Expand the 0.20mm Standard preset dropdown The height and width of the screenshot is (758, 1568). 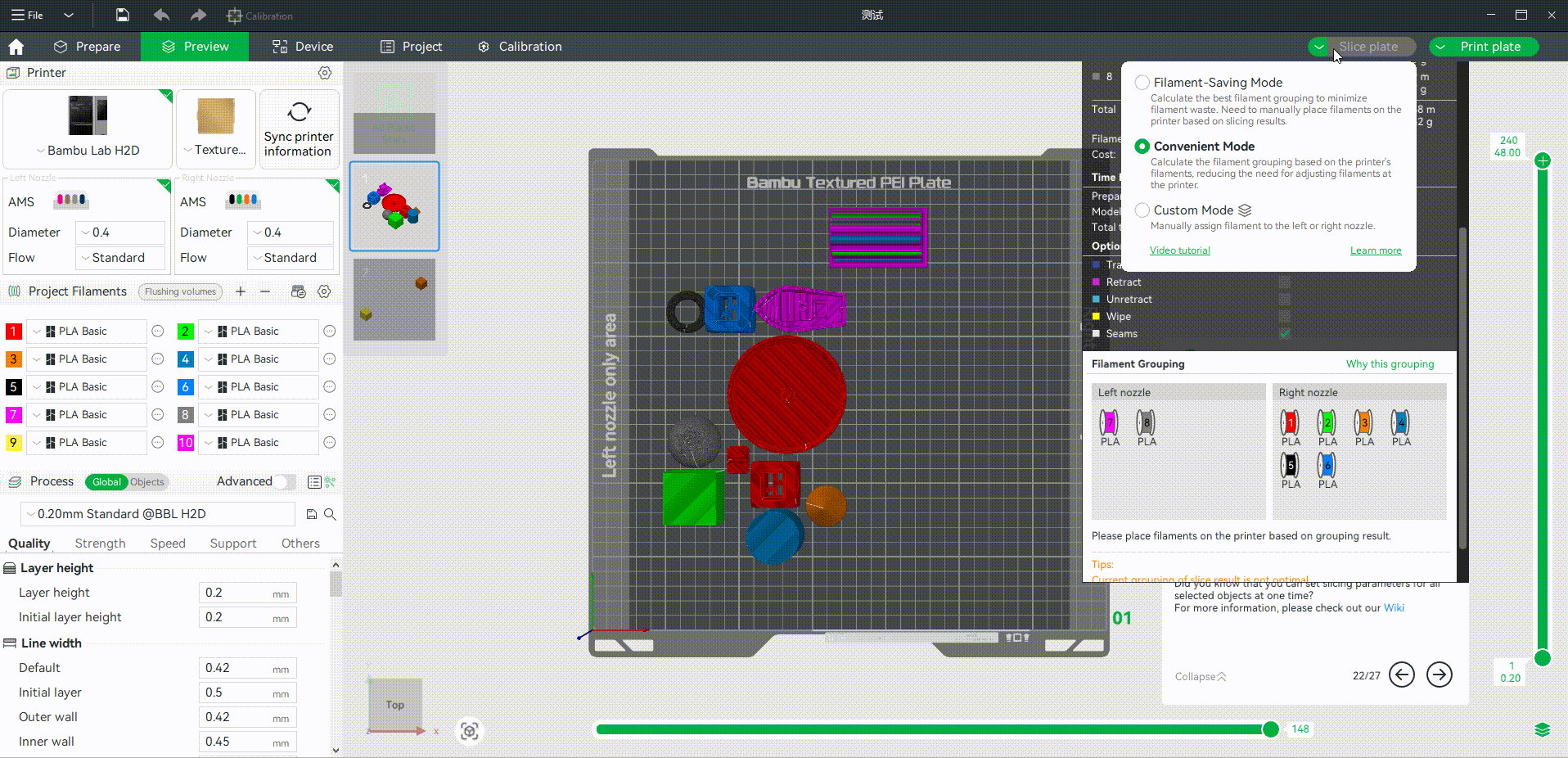pyautogui.click(x=157, y=514)
